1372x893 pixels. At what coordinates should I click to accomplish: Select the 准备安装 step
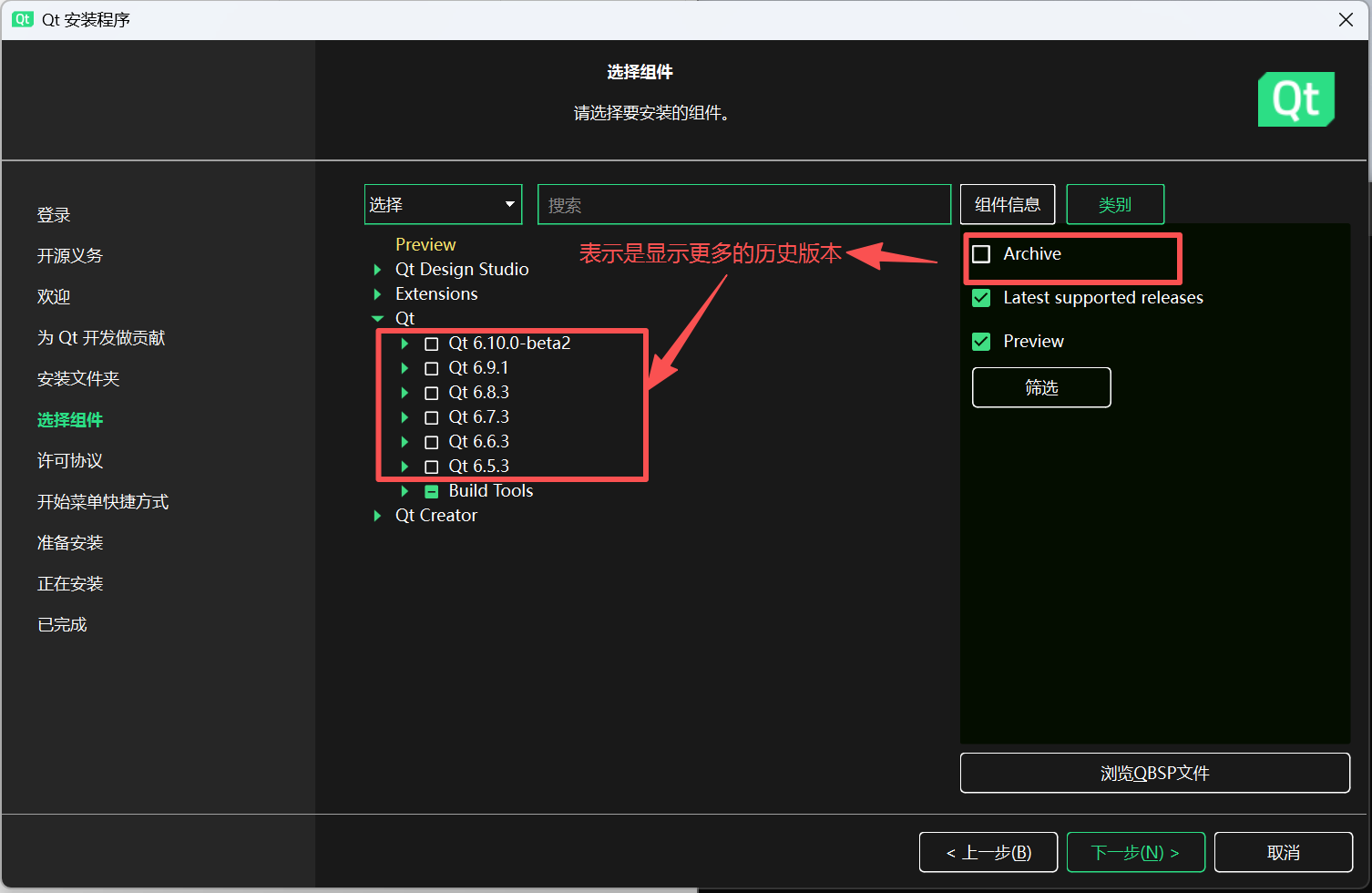70,543
